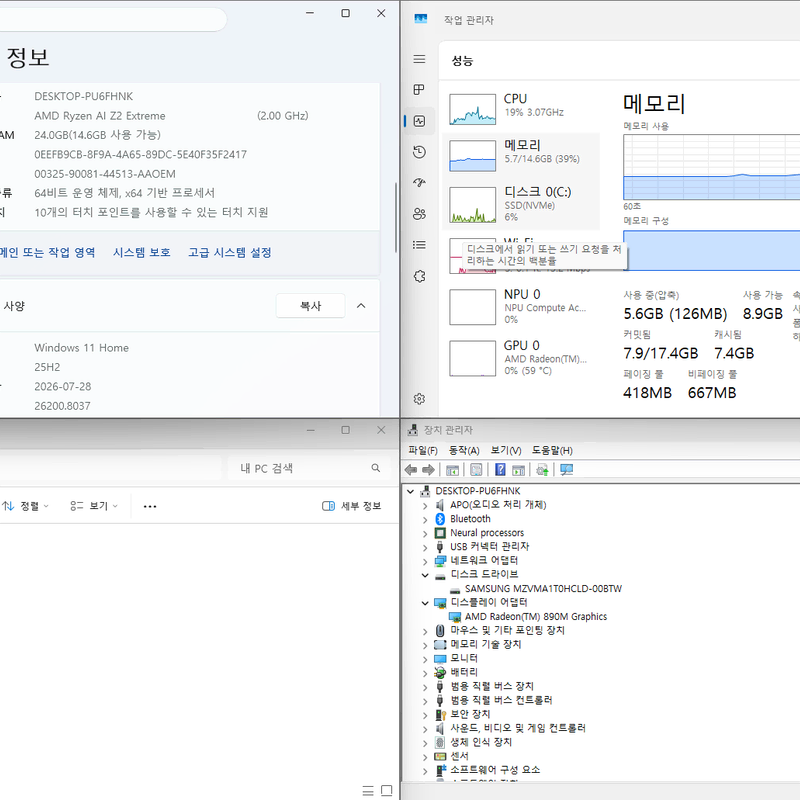Image resolution: width=800 pixels, height=800 pixels.
Task: Select Performance page icon in Task Manager
Action: pyautogui.click(x=419, y=121)
